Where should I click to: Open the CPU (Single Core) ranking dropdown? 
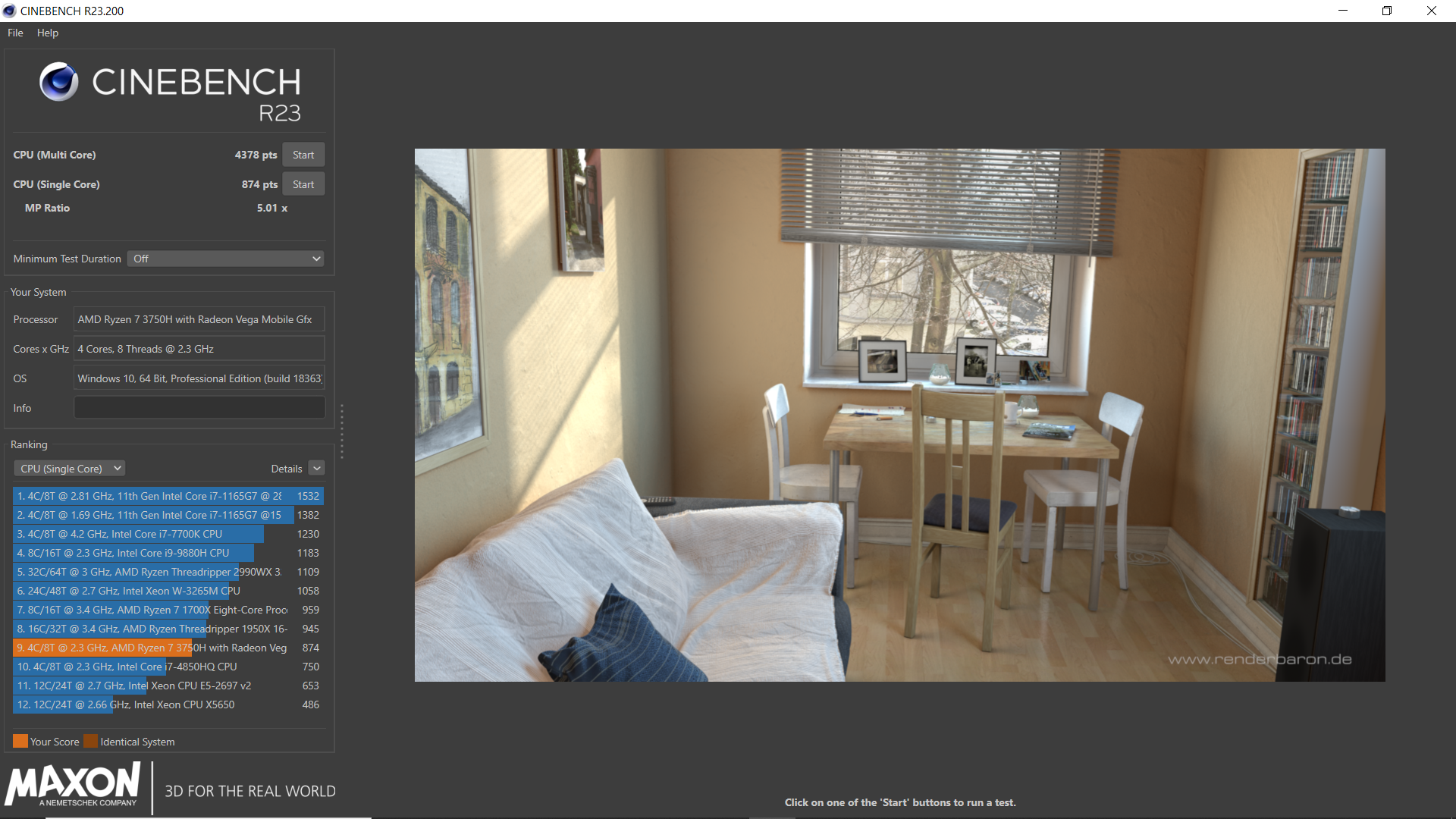(x=70, y=469)
